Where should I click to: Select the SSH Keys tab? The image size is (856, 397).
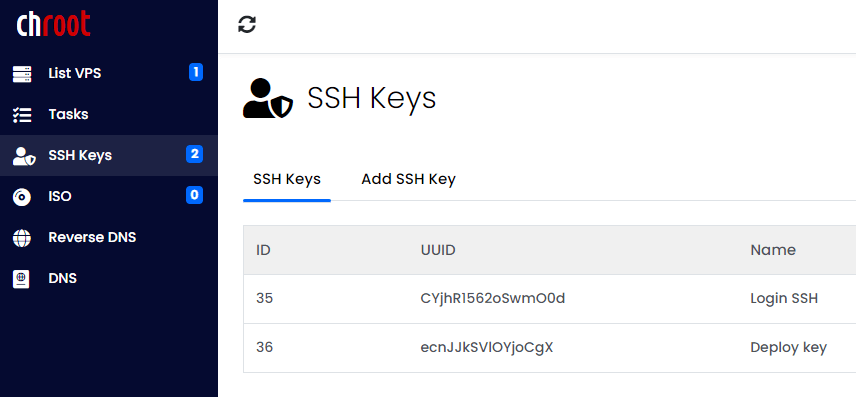pyautogui.click(x=287, y=179)
